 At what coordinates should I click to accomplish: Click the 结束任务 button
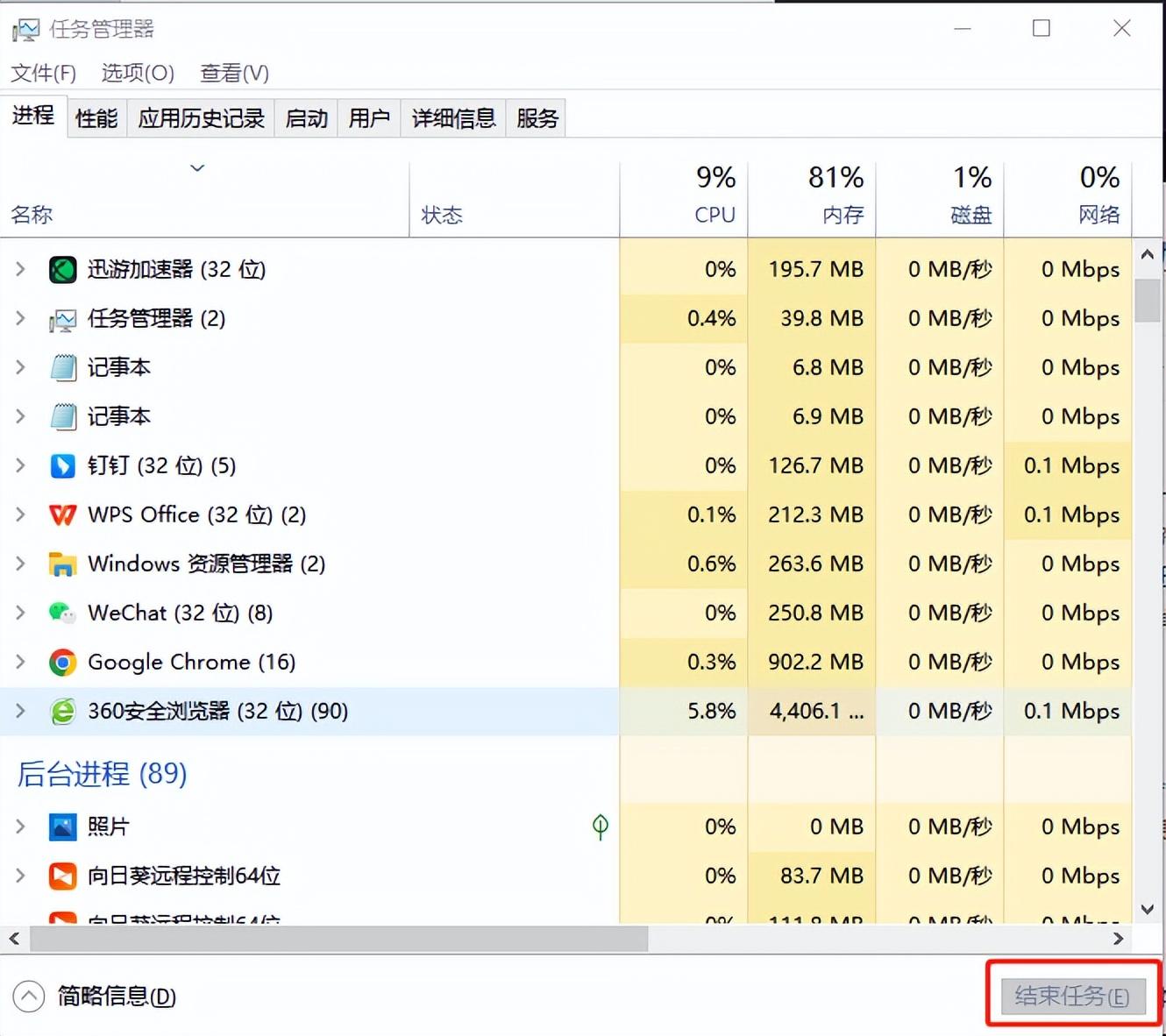click(x=1073, y=997)
